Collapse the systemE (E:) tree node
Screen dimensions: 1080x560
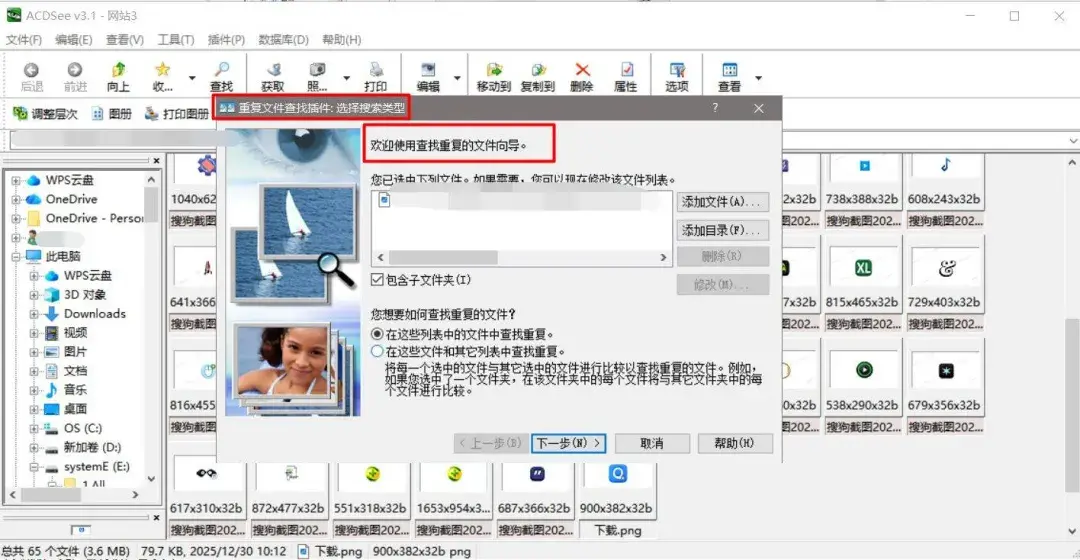pos(34,466)
